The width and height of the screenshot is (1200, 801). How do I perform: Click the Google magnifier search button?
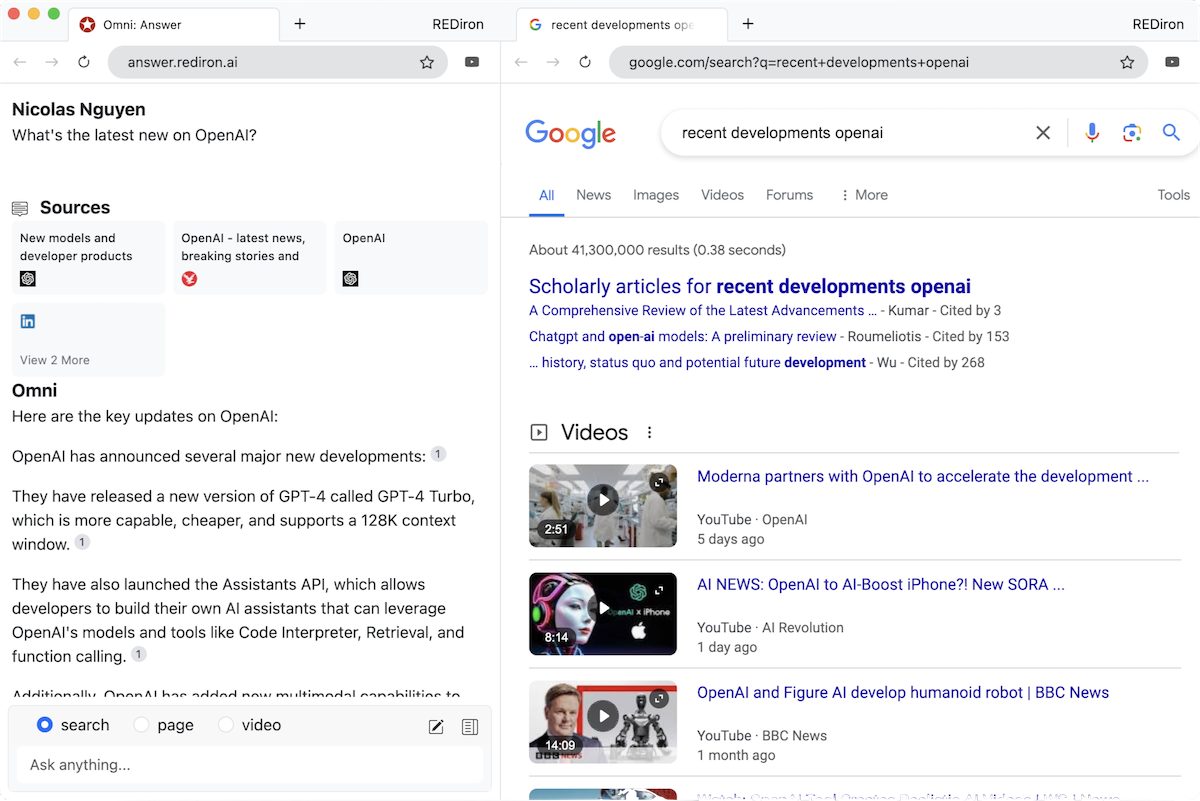pyautogui.click(x=1171, y=133)
